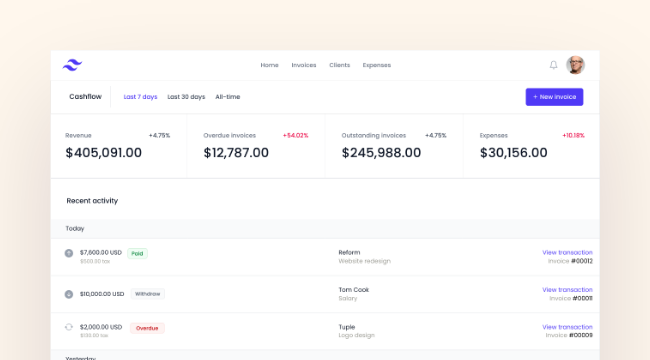Click the $2,000.00 USD amount

point(101,327)
